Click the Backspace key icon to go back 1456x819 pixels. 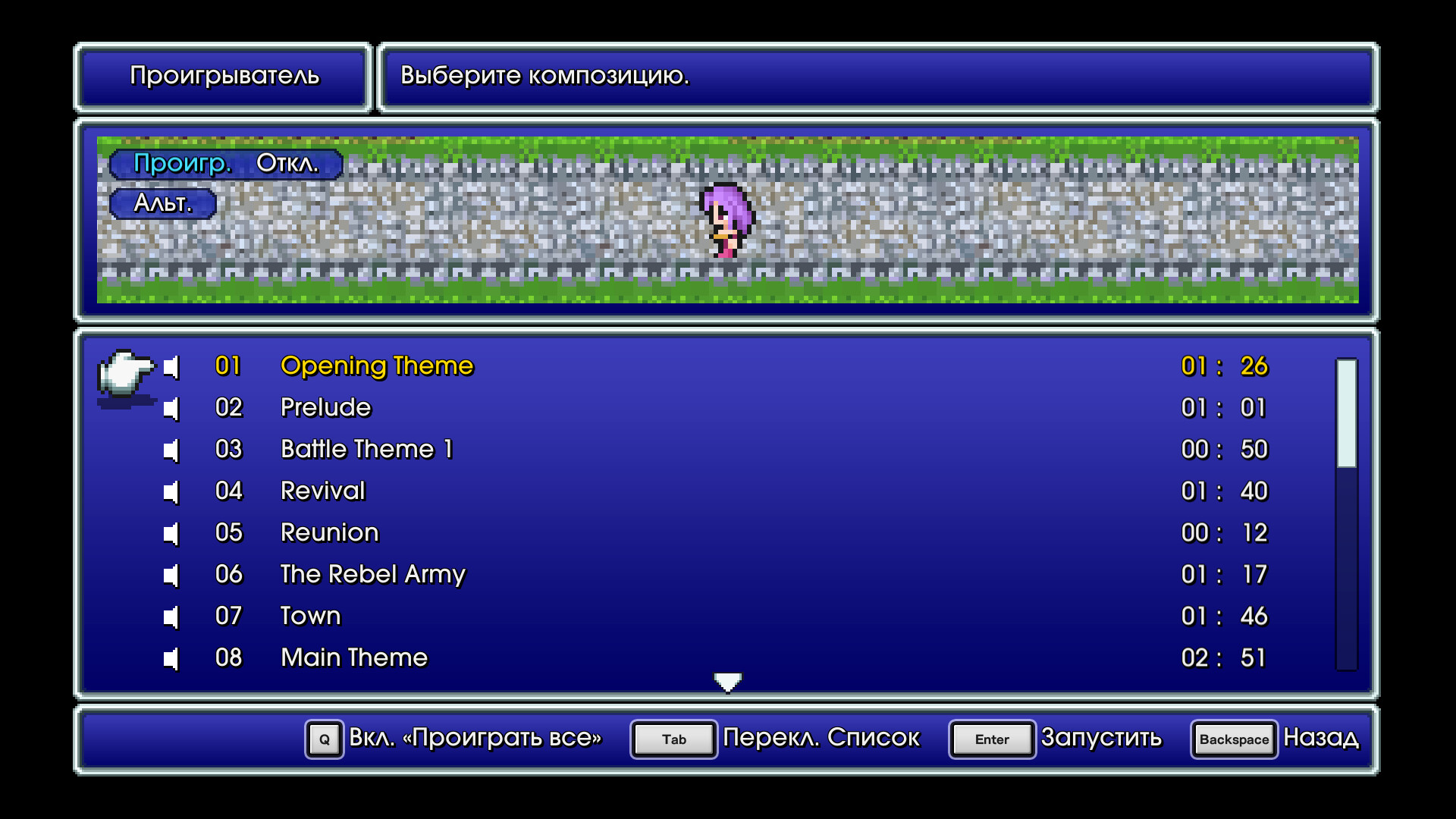pos(1234,739)
